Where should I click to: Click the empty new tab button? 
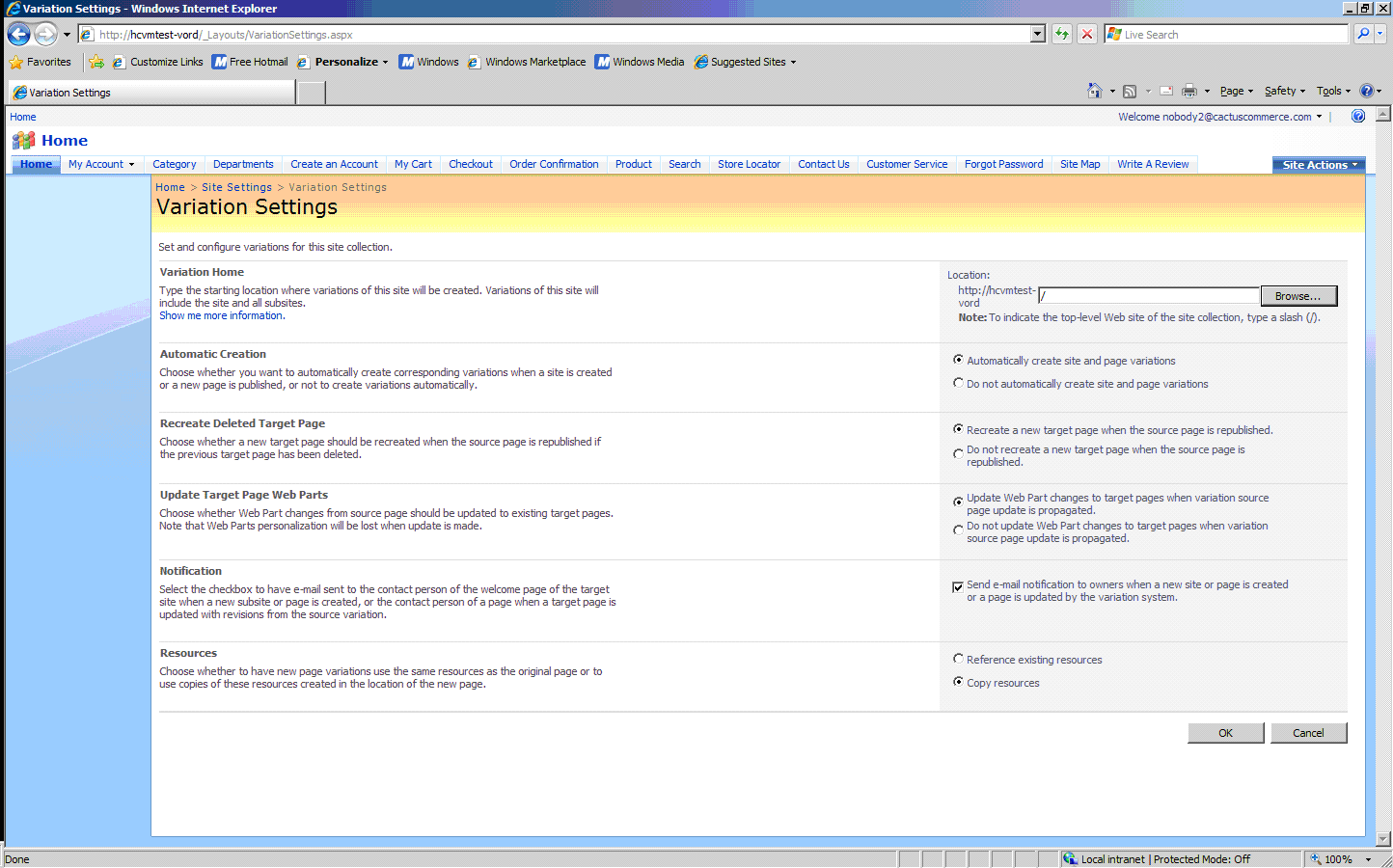click(312, 93)
